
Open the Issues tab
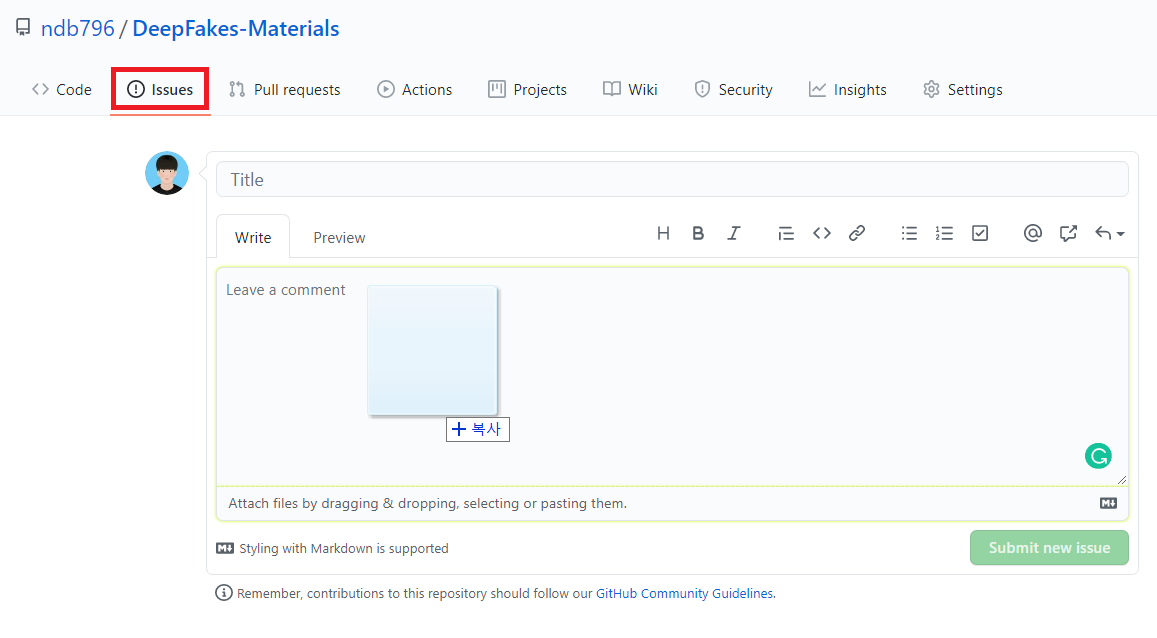(x=160, y=90)
